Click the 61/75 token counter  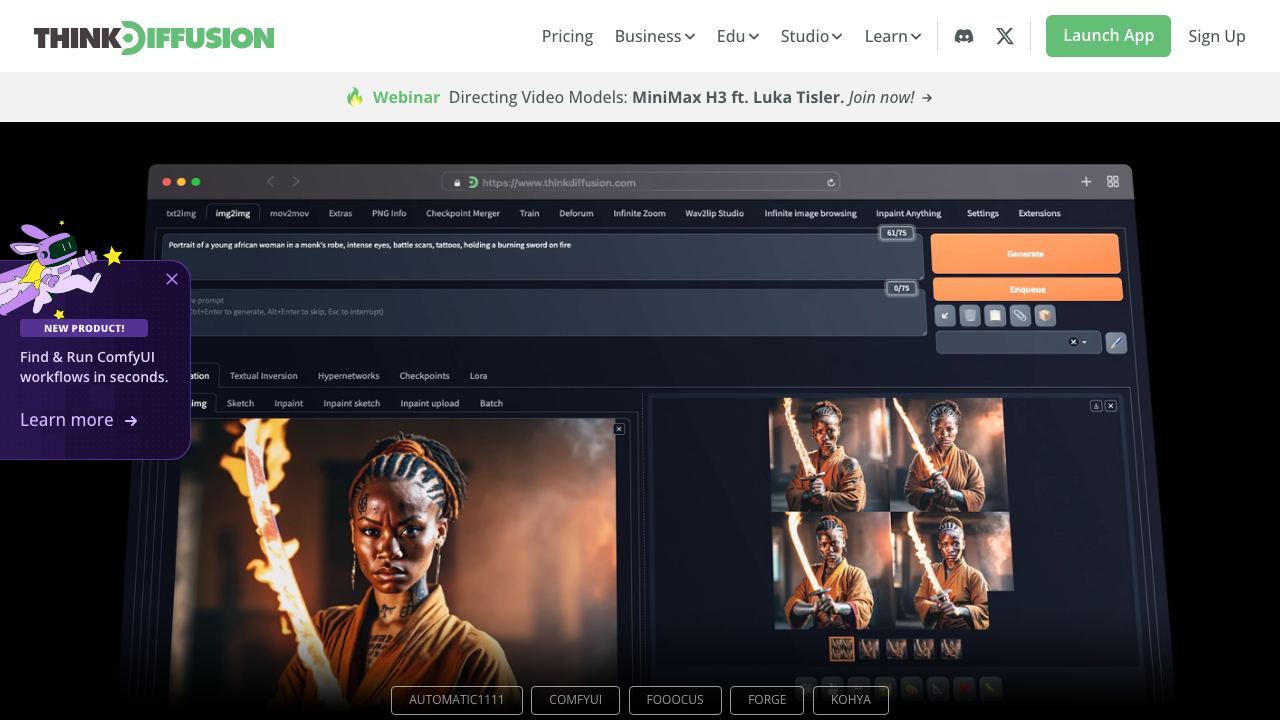click(x=897, y=233)
